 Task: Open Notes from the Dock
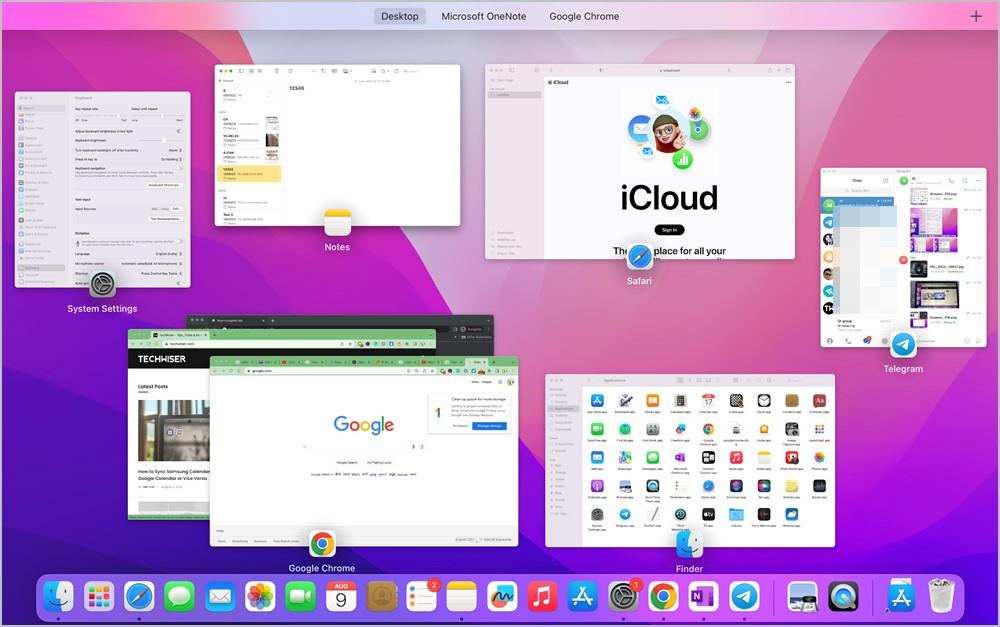(x=462, y=597)
